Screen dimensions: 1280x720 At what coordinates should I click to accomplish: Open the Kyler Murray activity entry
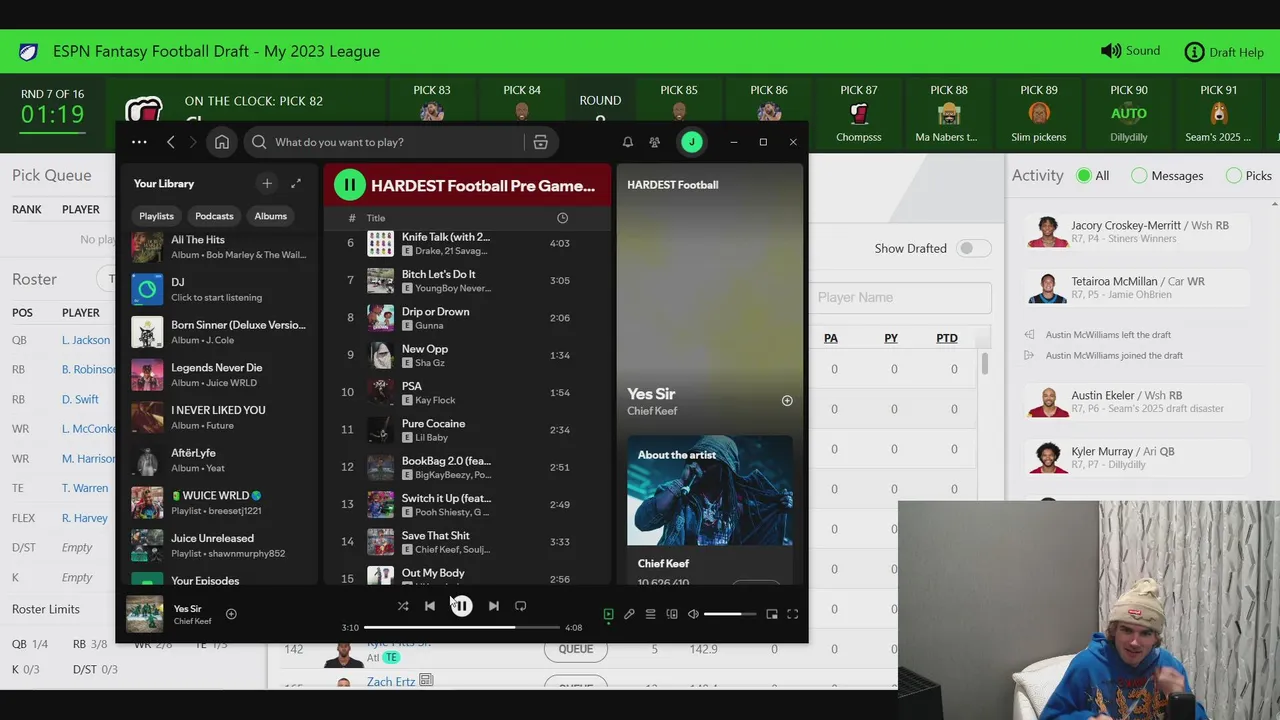pos(1138,458)
